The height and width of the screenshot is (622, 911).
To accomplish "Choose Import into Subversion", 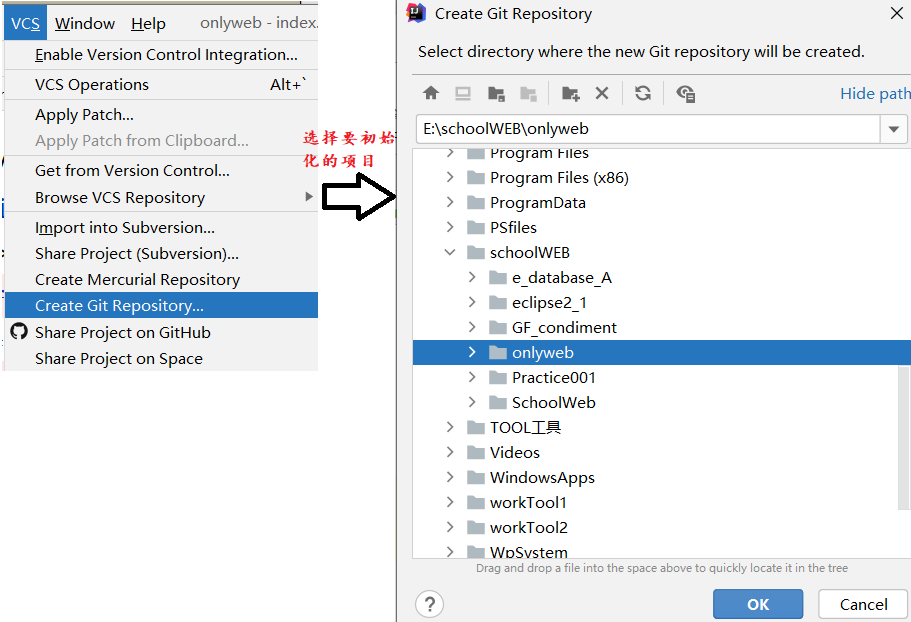I will coord(161,228).
